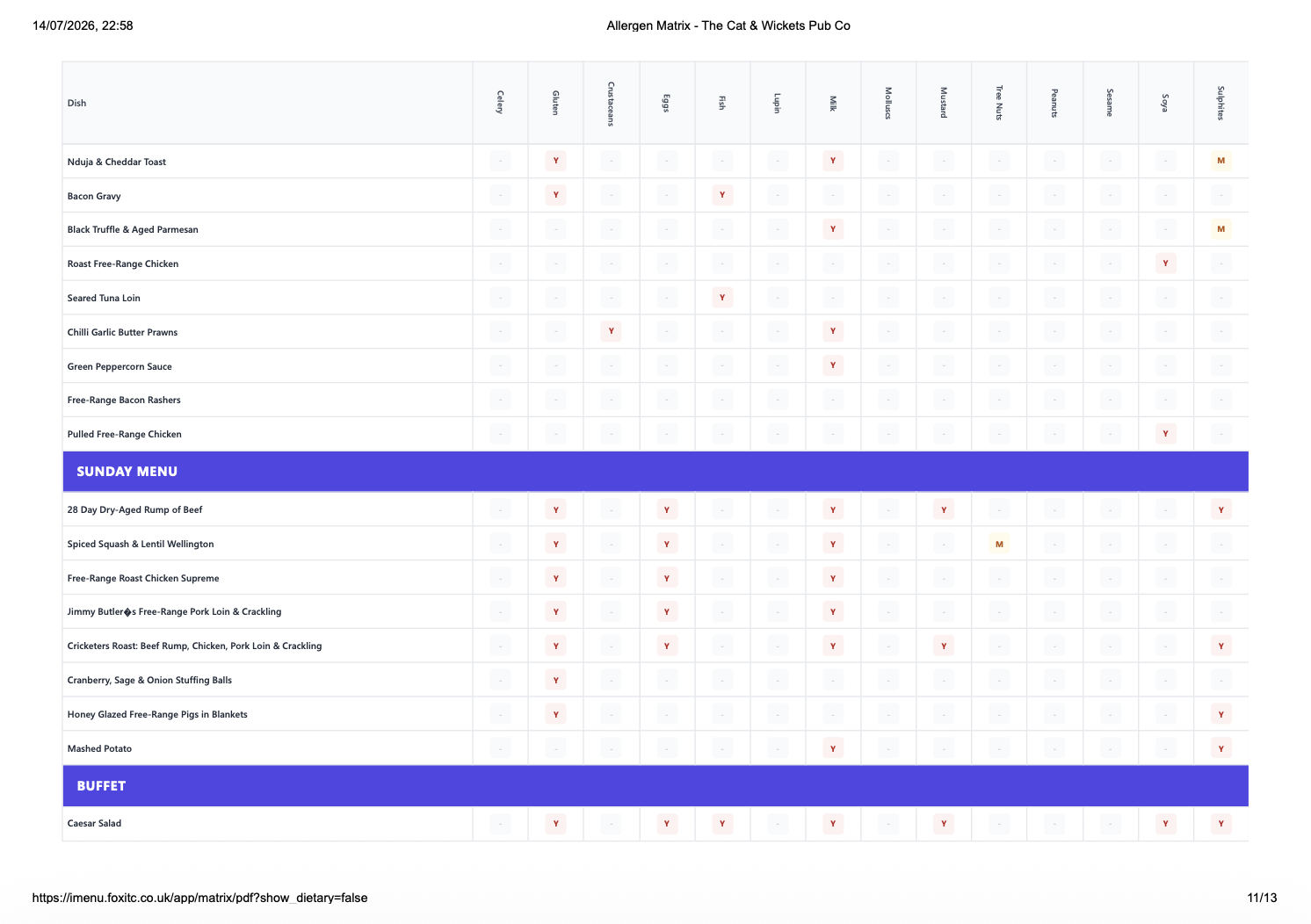
Task: Select Spiced Squash & Lentil Wellington
Action: pos(141,544)
